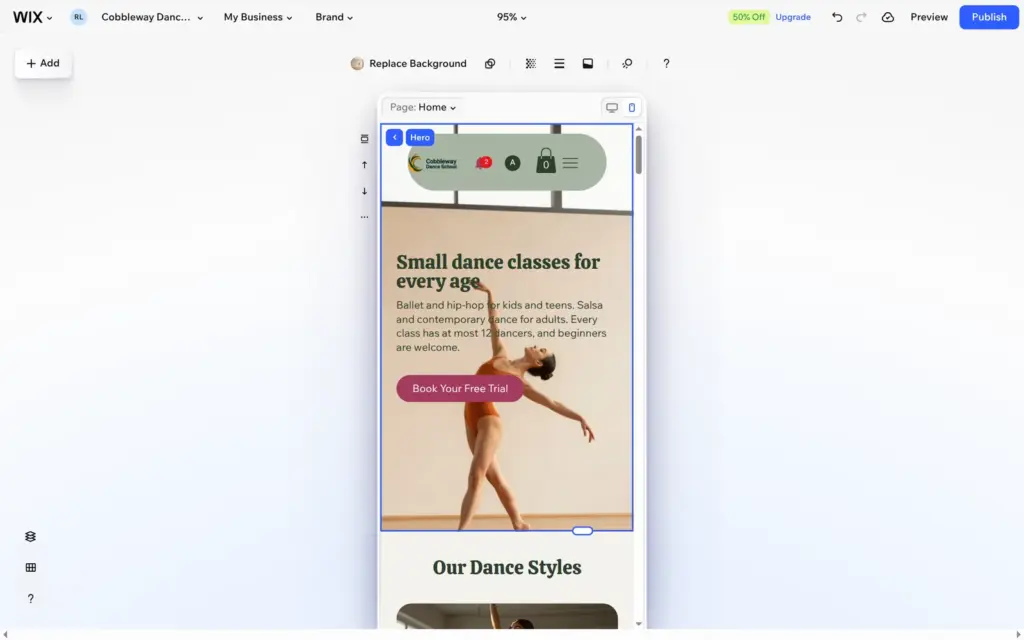Click the Hero section bottom resize handle
Image resolution: width=1024 pixels, height=640 pixels.
tap(583, 531)
